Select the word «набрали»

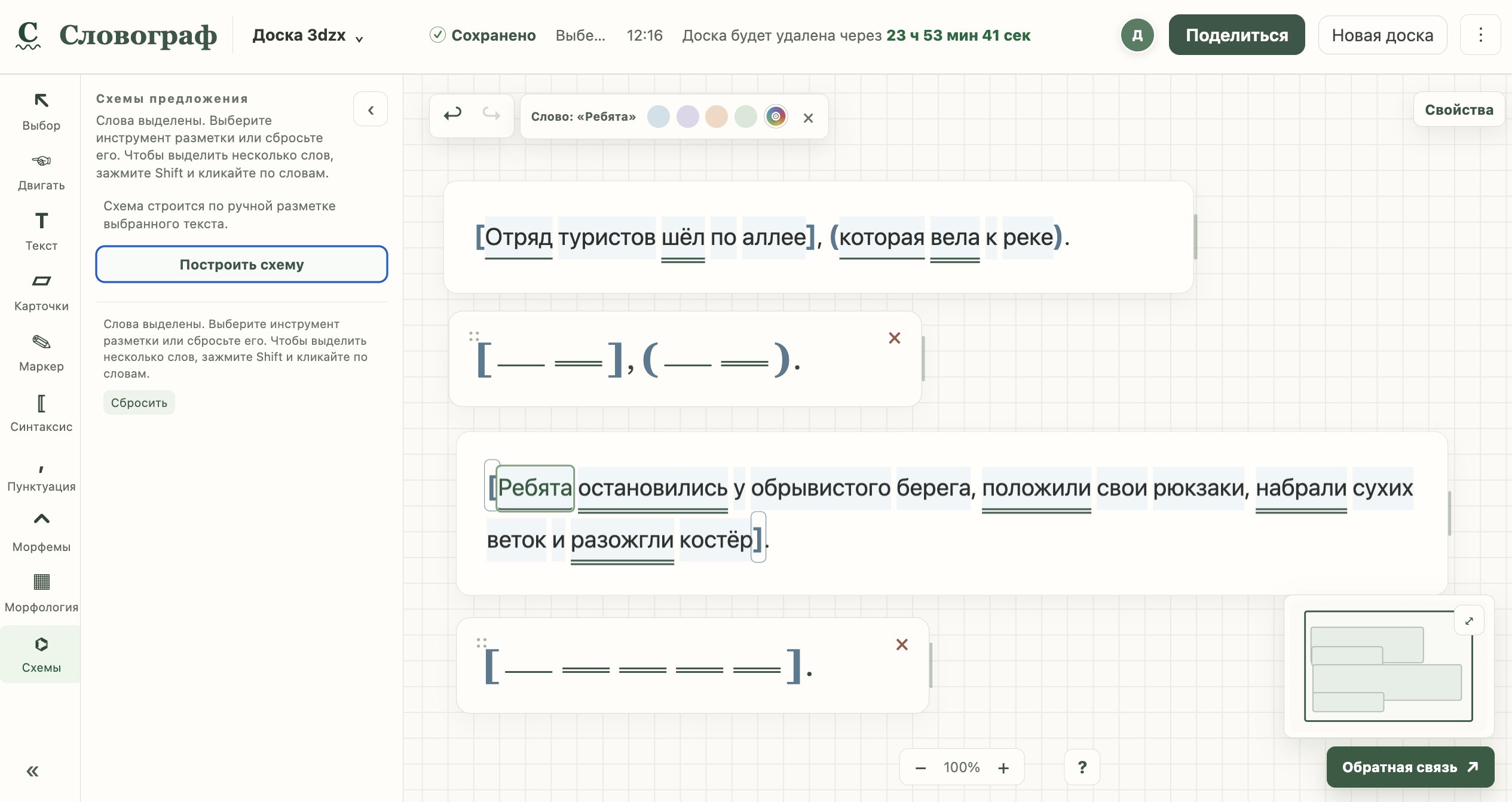point(1301,488)
